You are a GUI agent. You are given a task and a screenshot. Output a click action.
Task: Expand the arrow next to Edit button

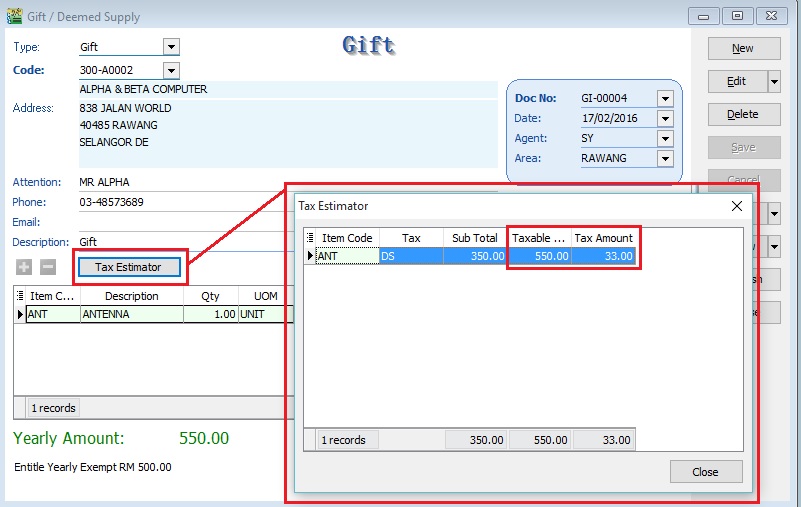coord(774,81)
